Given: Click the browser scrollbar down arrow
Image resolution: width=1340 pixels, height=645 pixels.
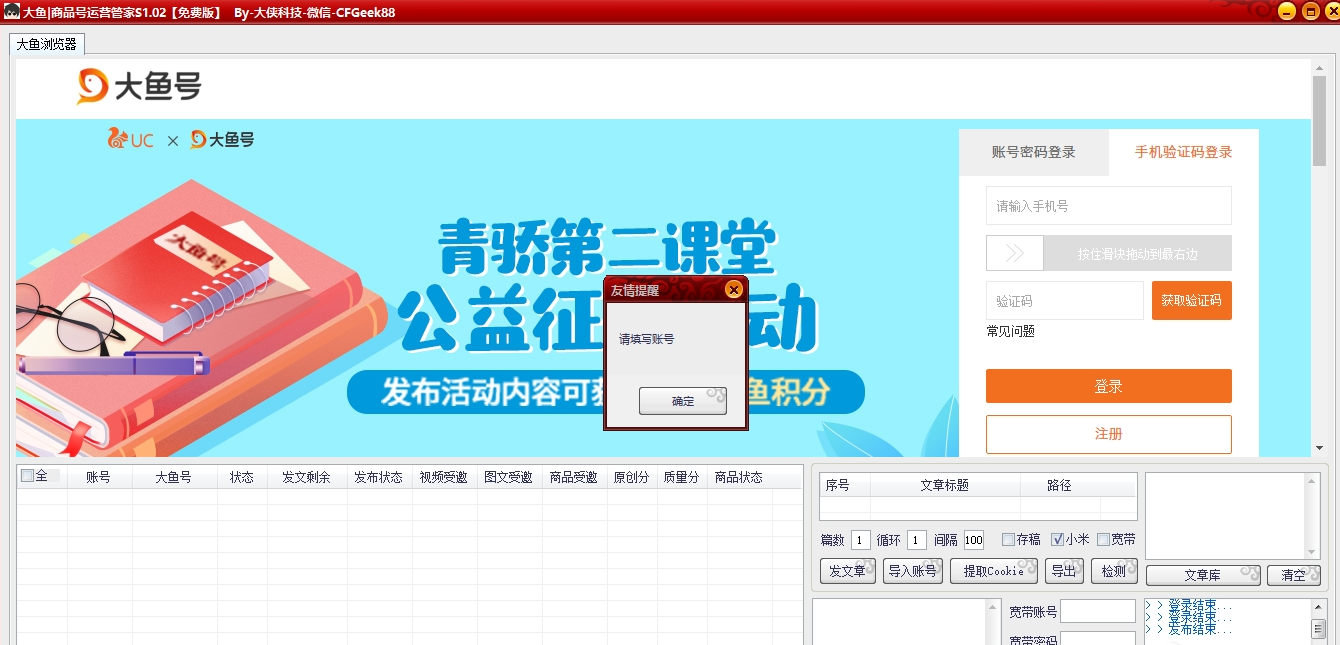Looking at the screenshot, I should click(1319, 448).
